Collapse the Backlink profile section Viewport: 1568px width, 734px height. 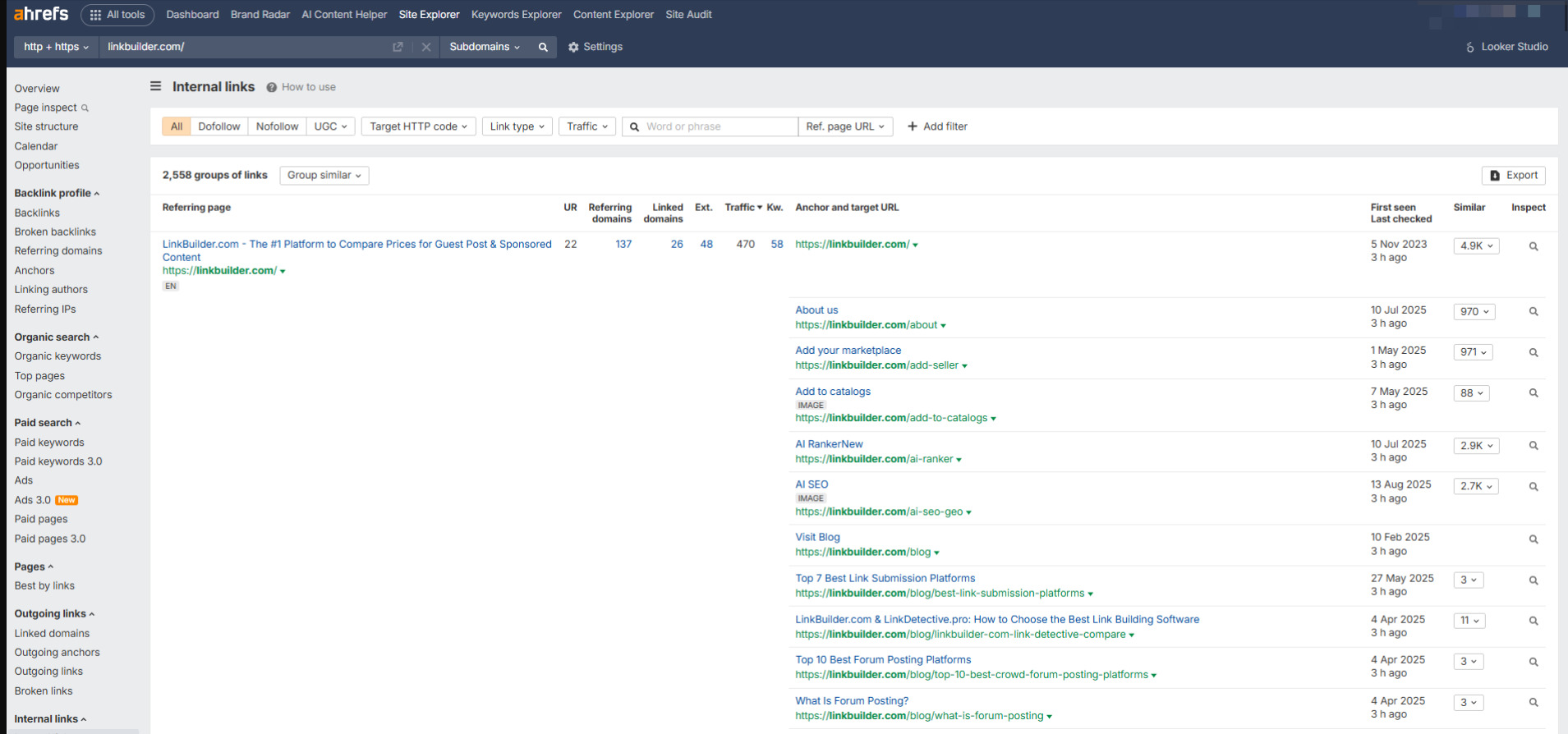coord(57,193)
